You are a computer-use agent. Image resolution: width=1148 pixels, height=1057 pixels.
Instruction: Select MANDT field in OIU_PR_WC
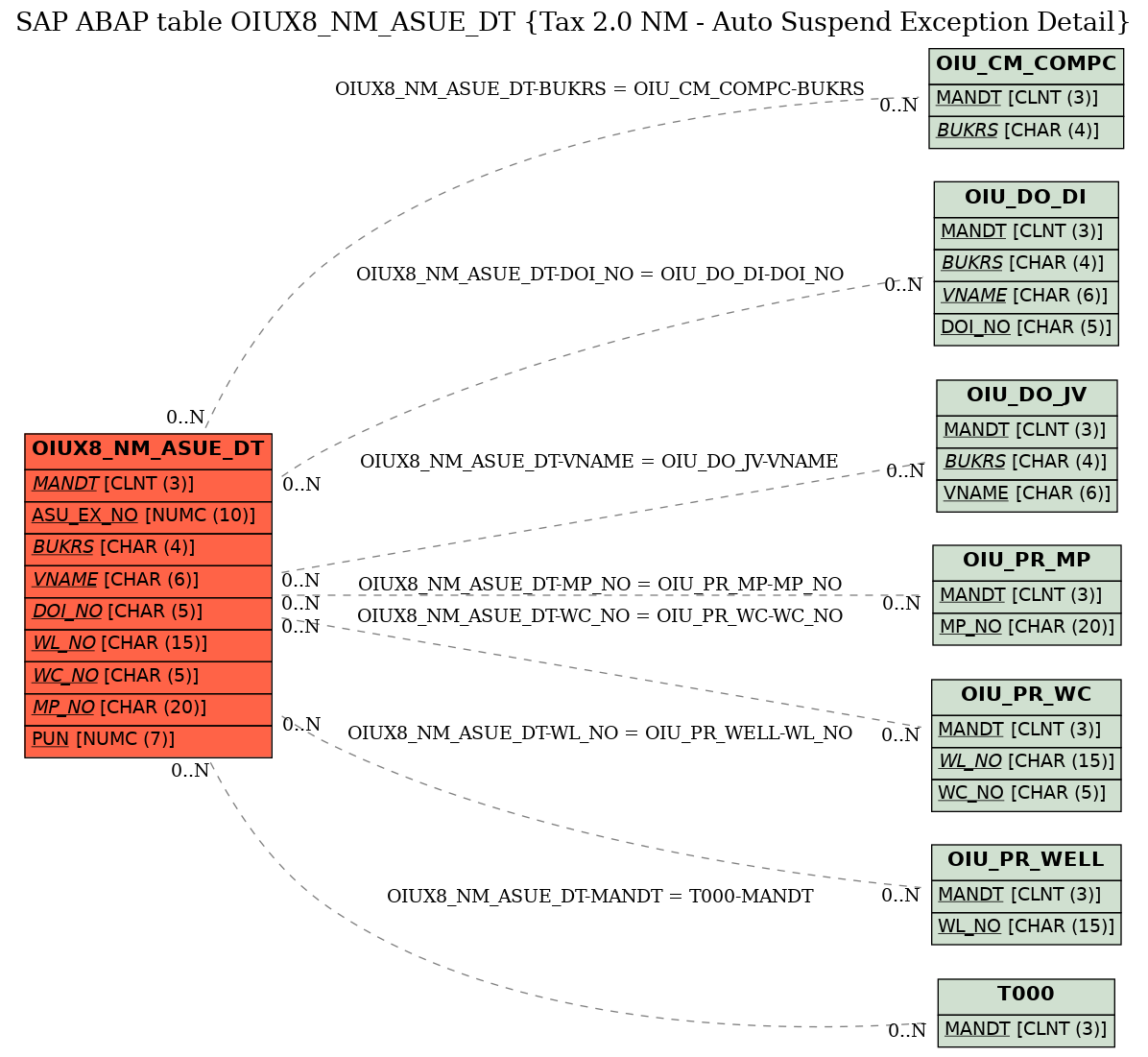(x=1026, y=731)
